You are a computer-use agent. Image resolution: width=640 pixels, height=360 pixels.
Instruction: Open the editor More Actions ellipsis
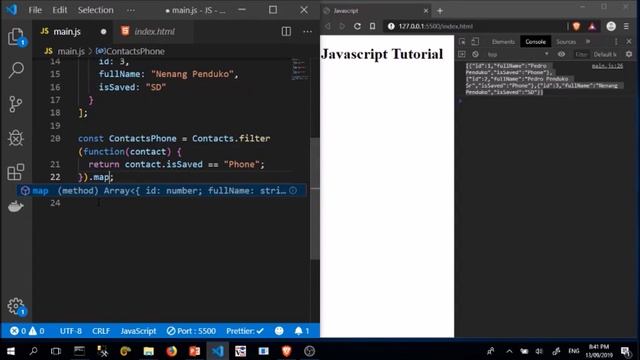point(307,31)
